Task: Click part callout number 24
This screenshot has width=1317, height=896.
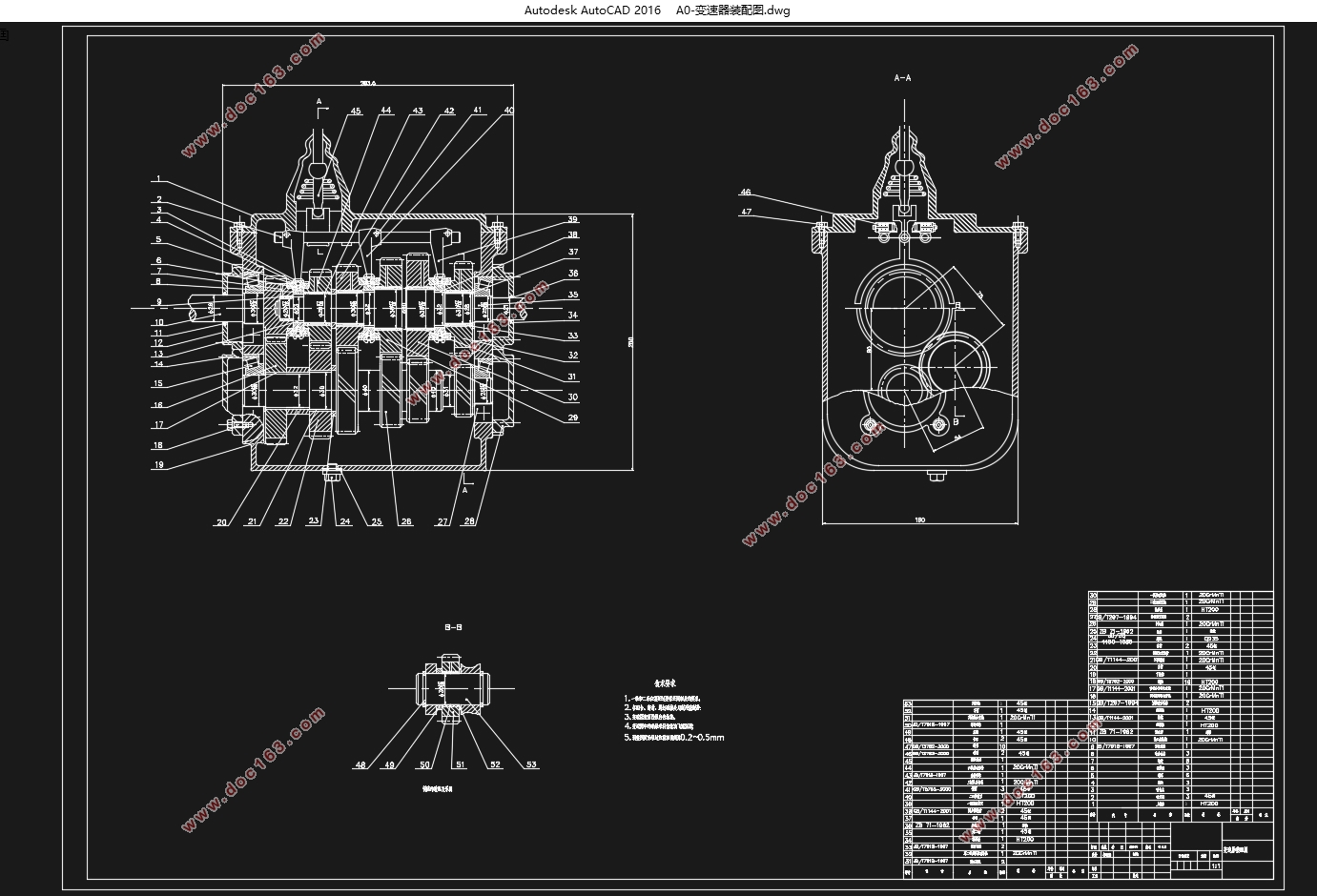Action: [345, 521]
